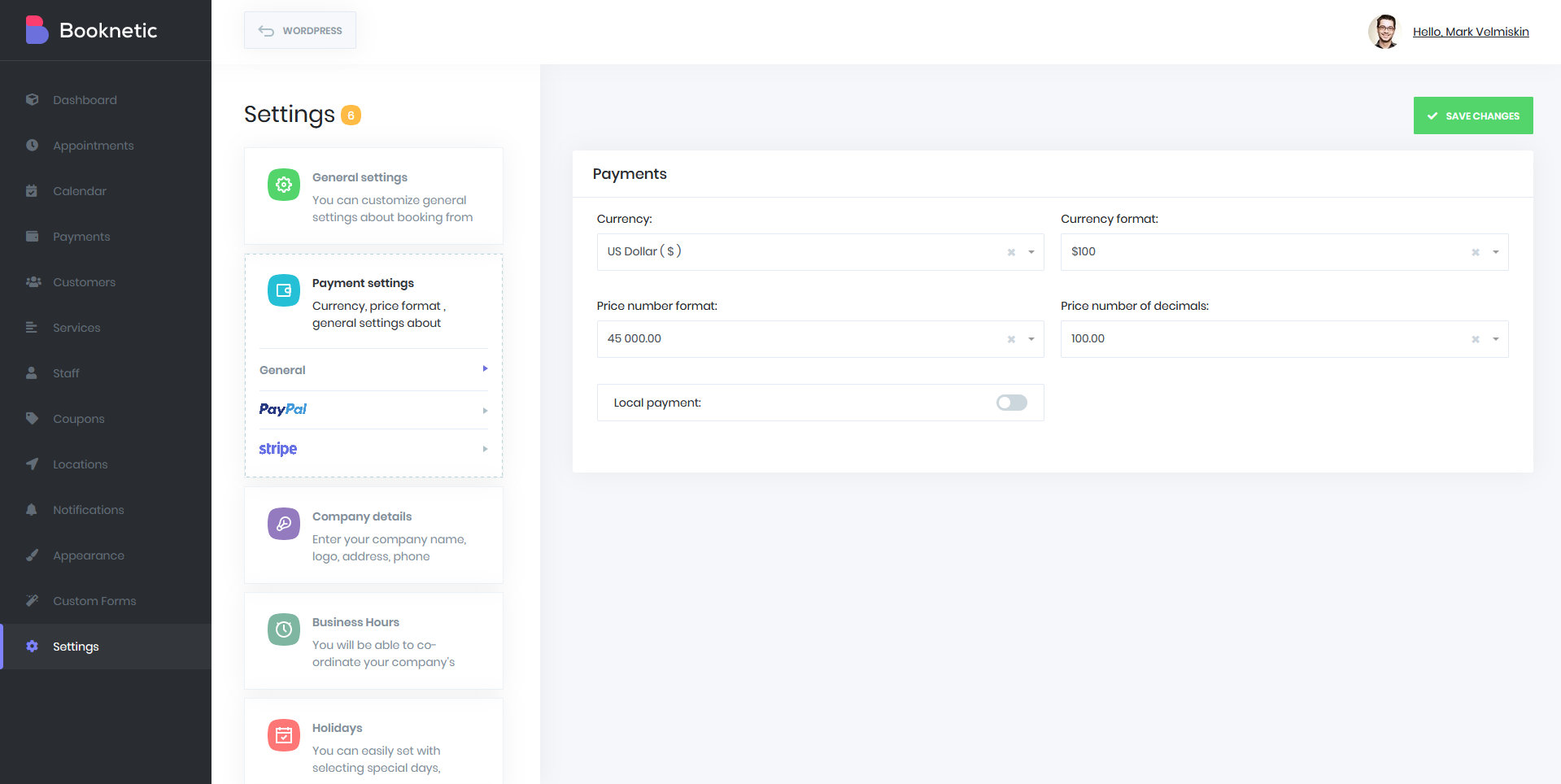The width and height of the screenshot is (1561, 784).
Task: Open Notifications in the sidebar
Action: pos(106,510)
